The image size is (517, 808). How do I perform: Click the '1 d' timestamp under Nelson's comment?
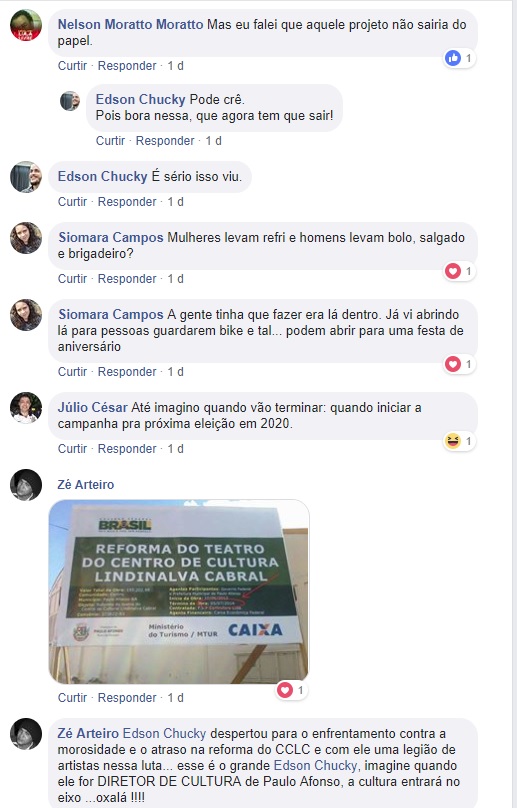click(176, 66)
